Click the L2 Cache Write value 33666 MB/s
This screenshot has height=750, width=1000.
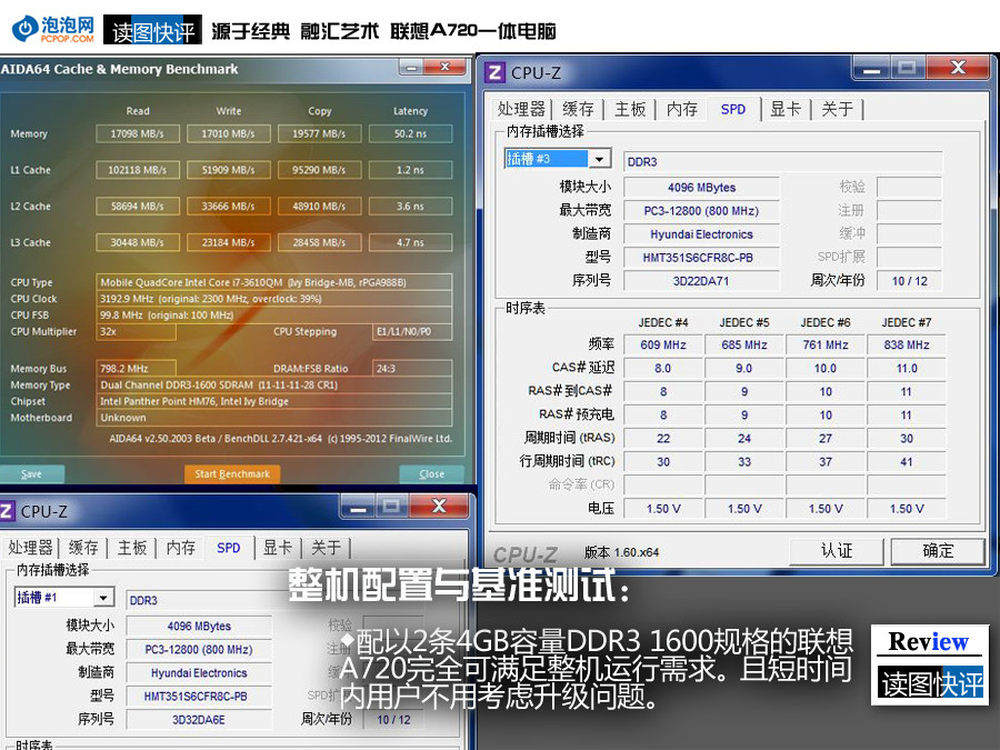pos(228,207)
